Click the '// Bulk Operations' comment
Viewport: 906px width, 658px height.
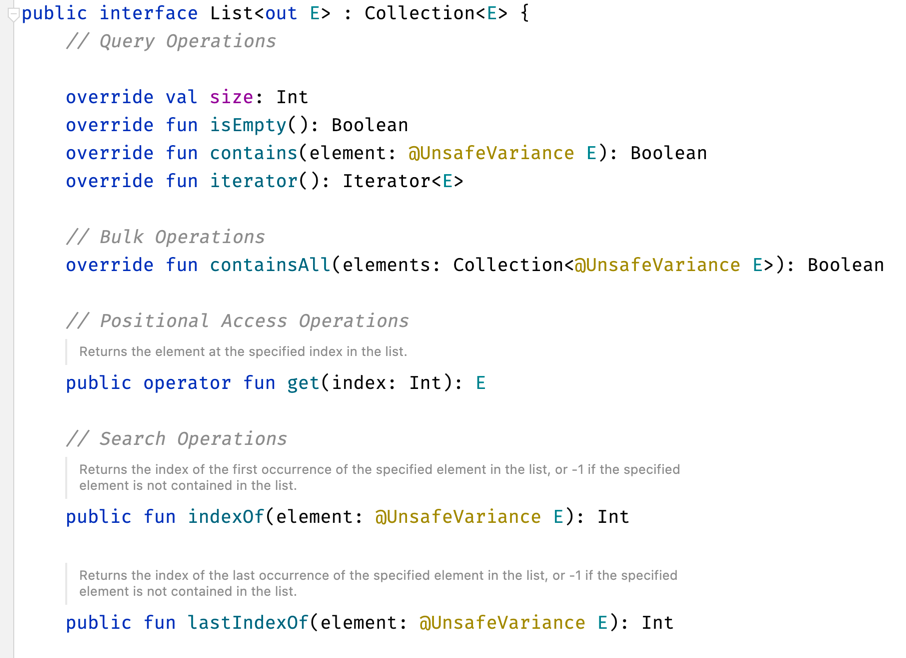point(165,237)
